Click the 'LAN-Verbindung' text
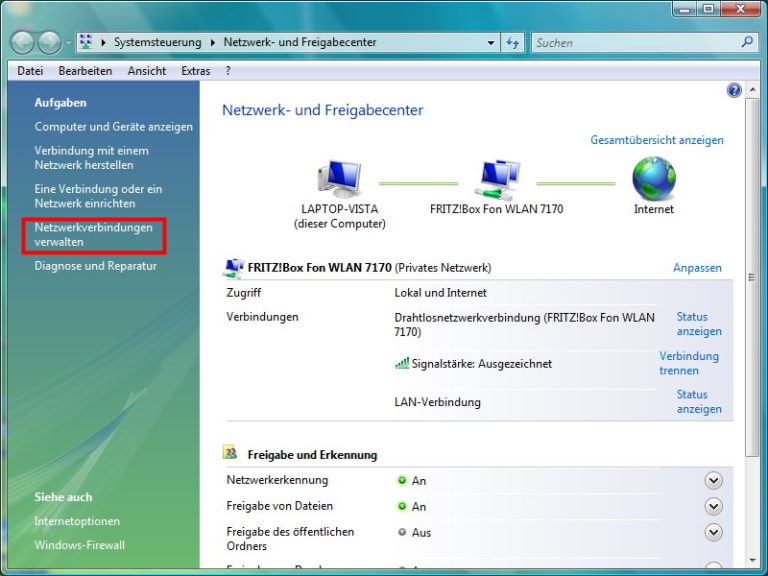768x576 pixels. pos(437,402)
